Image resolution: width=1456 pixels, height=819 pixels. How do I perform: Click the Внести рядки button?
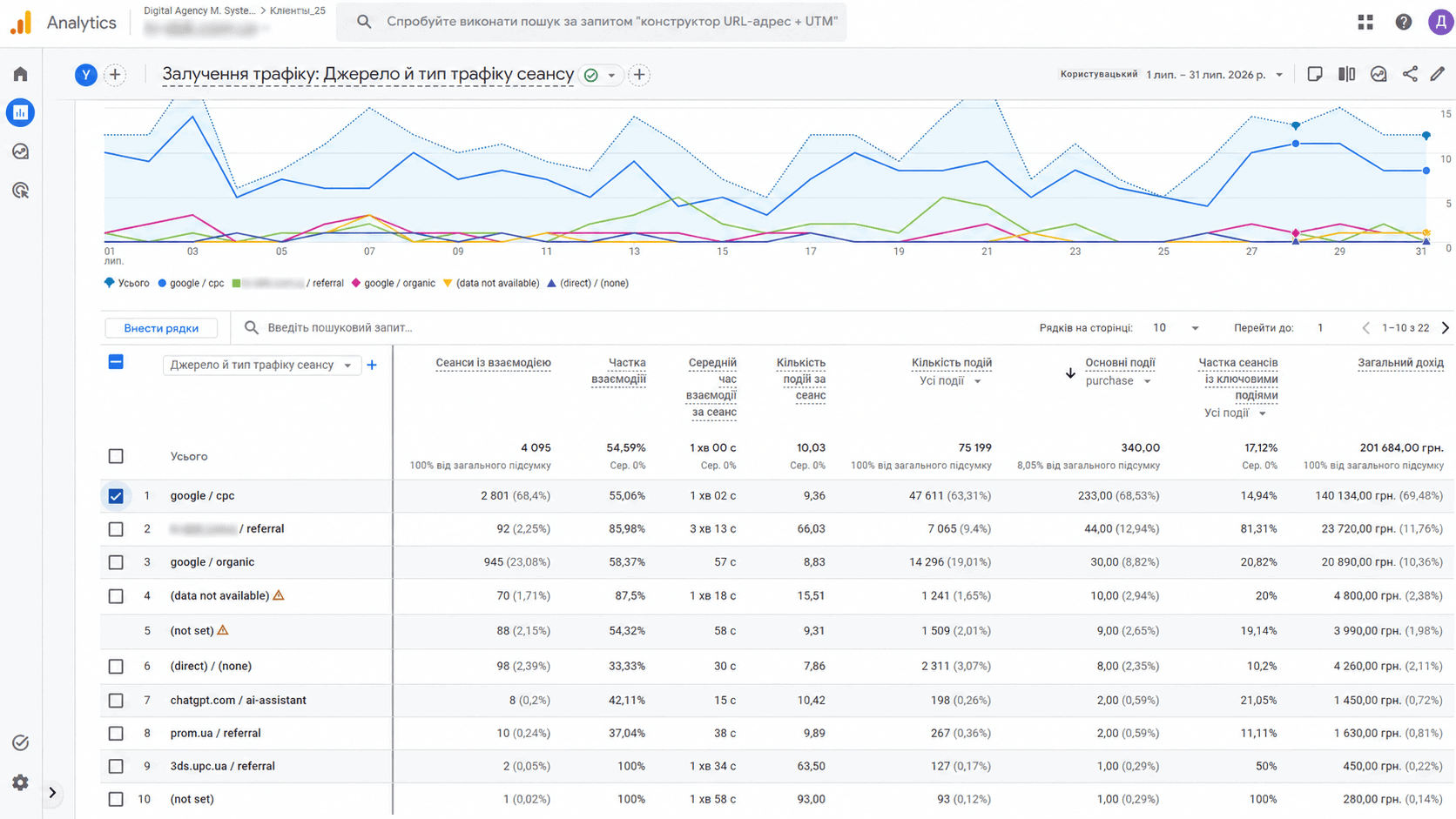coord(161,328)
